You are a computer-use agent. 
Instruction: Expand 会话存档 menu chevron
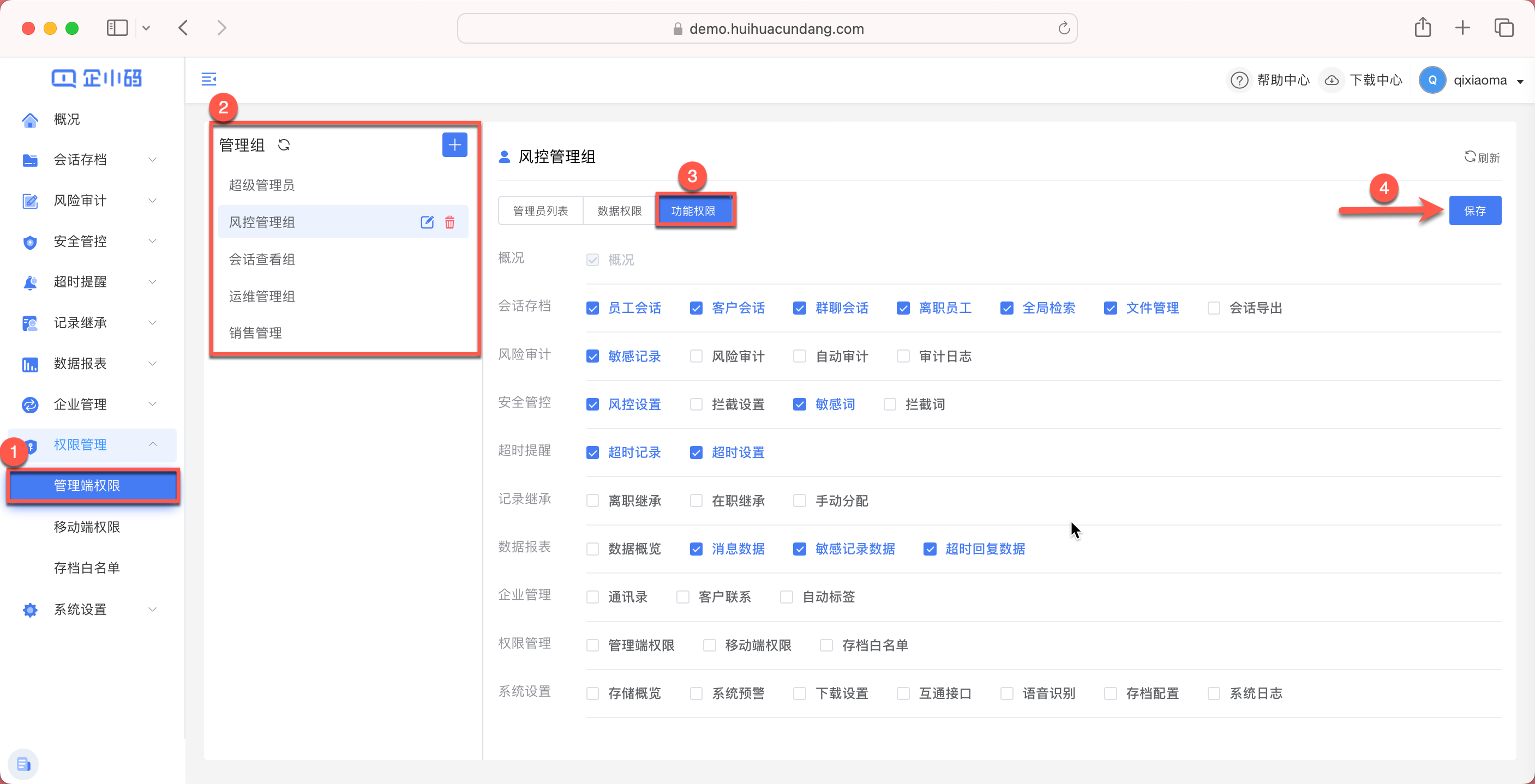pyautogui.click(x=153, y=160)
